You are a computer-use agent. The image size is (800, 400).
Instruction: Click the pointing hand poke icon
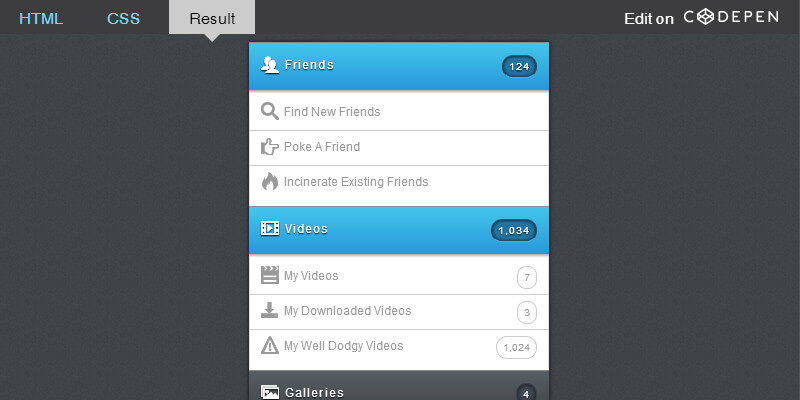coord(269,147)
